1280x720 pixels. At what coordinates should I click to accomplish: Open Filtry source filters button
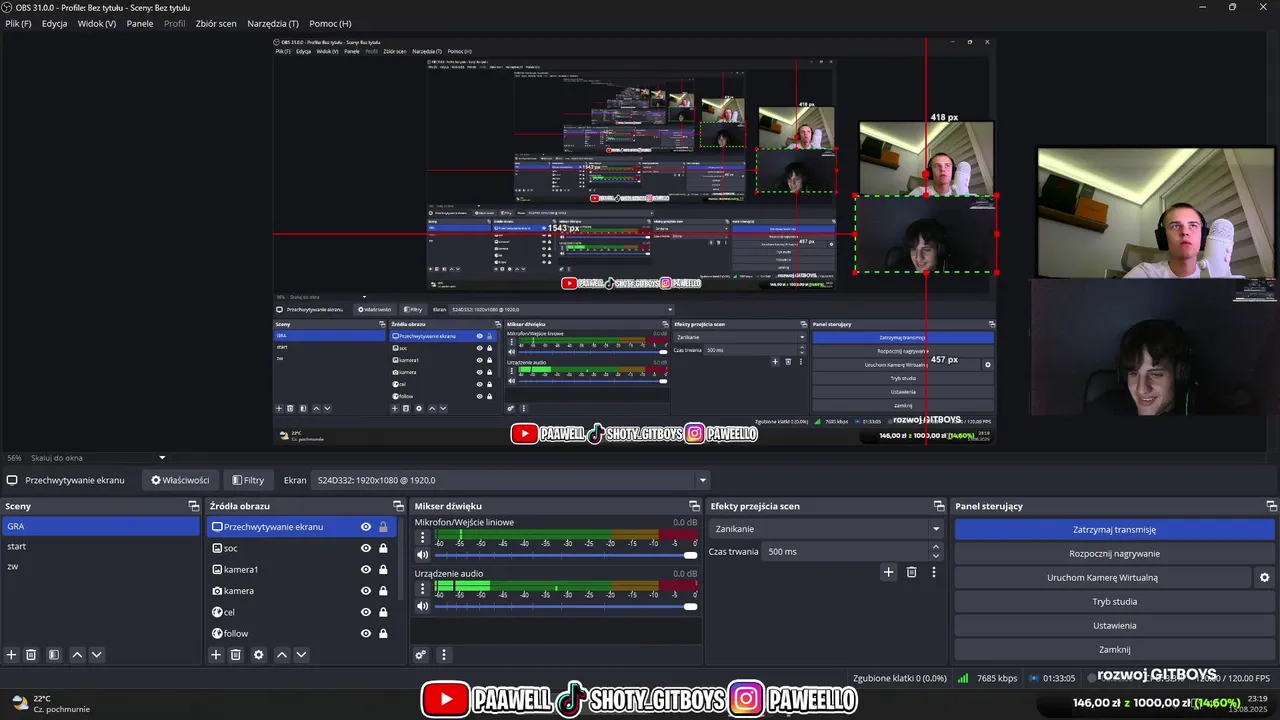click(248, 480)
